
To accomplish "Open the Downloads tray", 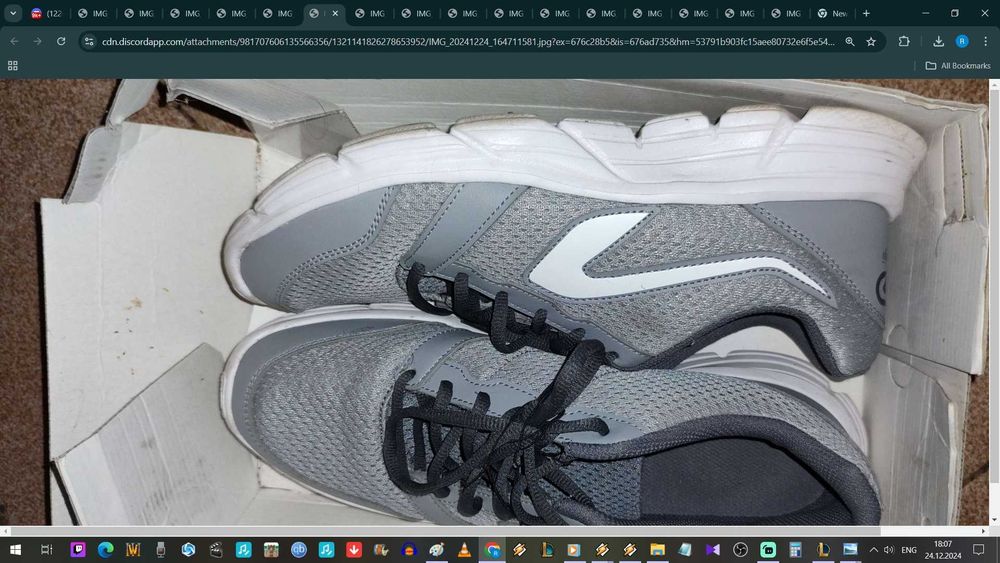I will (938, 41).
